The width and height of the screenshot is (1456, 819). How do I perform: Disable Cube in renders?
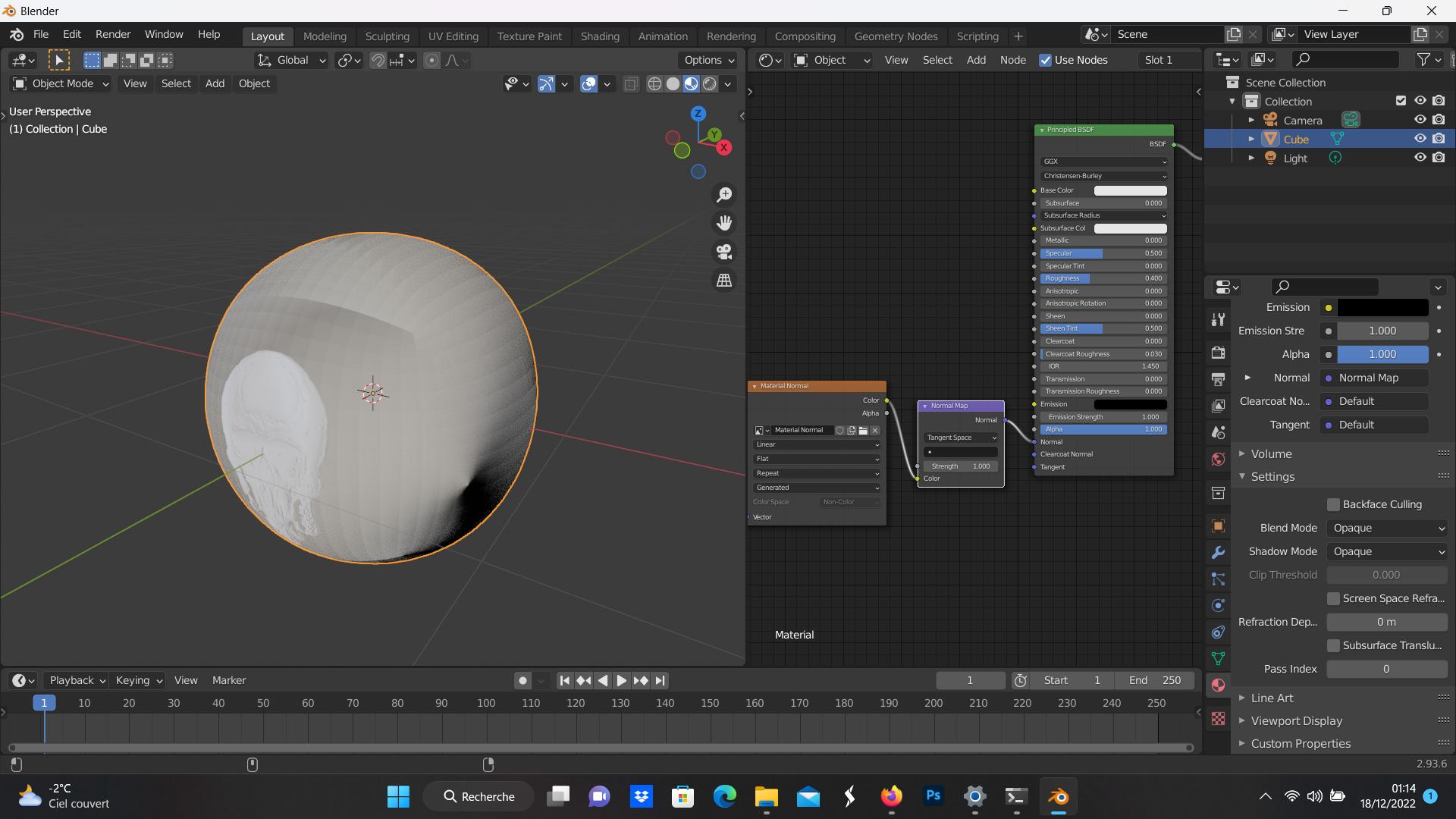click(1439, 139)
